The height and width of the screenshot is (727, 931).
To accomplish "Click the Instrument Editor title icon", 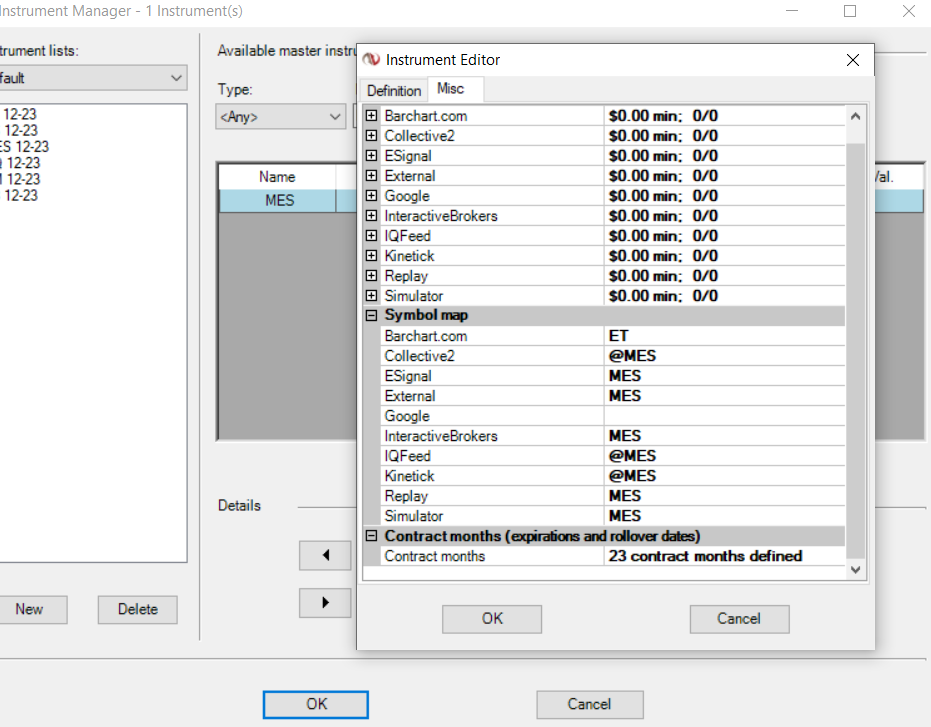I will (x=372, y=59).
